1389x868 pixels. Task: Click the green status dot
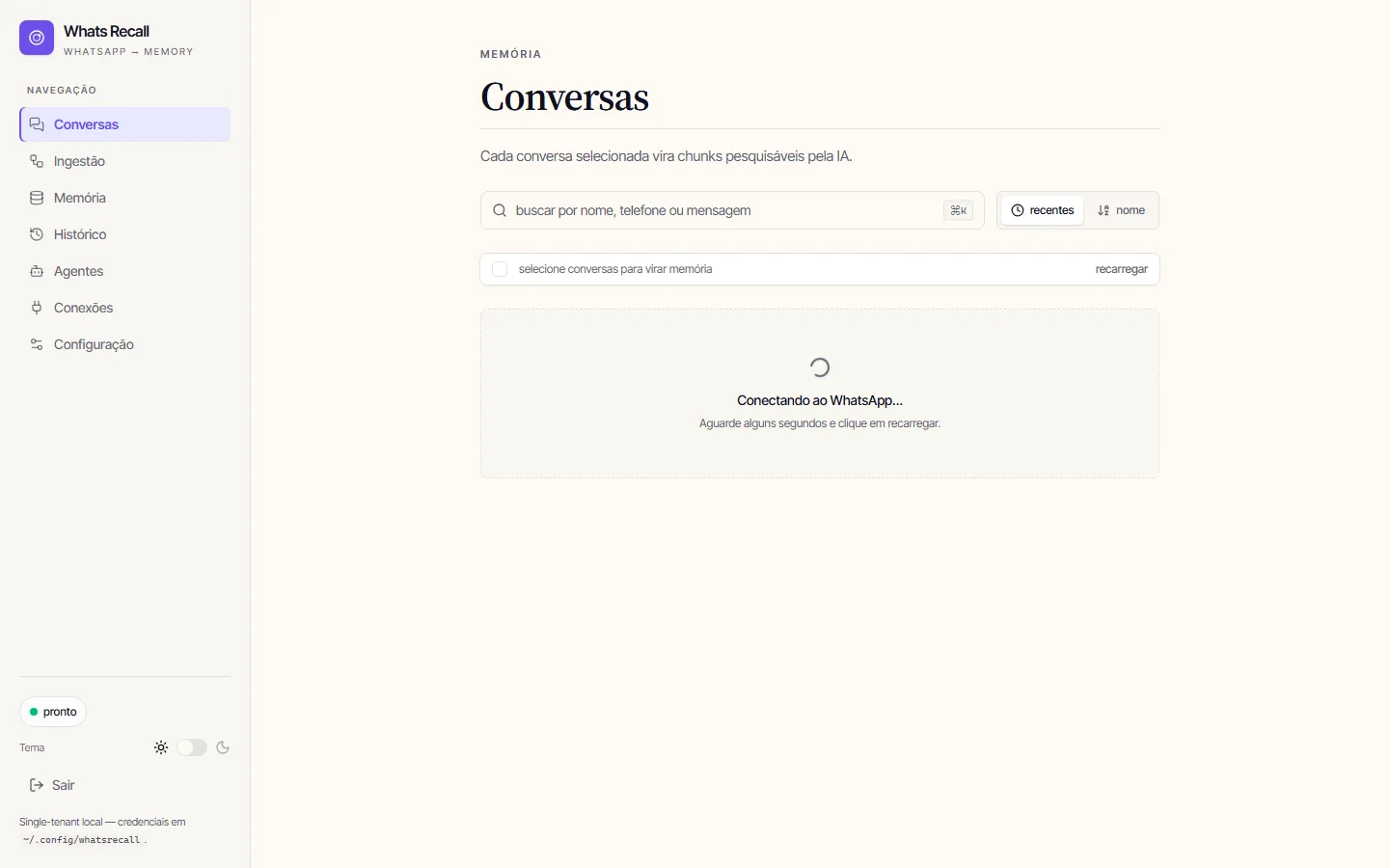(x=34, y=712)
